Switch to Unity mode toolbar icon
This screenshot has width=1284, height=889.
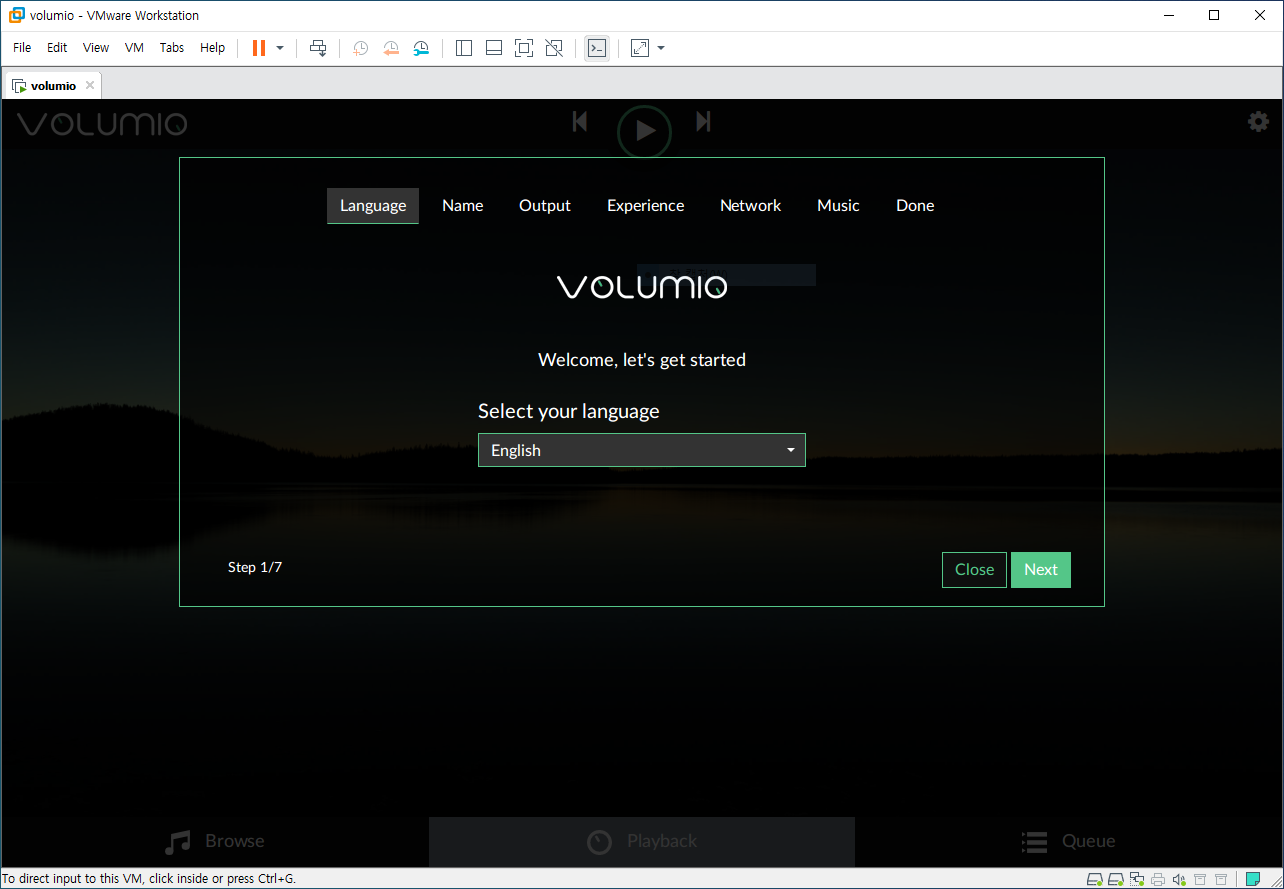click(x=554, y=48)
